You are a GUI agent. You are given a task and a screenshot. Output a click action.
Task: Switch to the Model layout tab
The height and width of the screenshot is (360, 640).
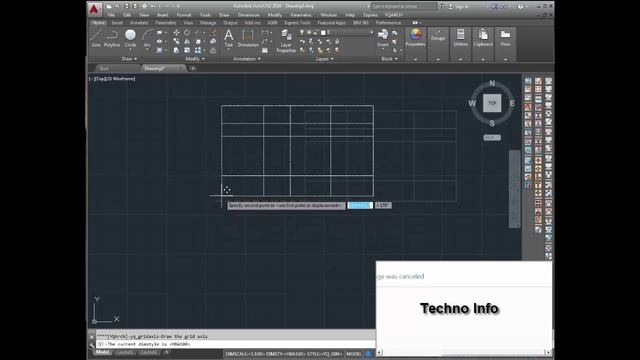tap(102, 352)
